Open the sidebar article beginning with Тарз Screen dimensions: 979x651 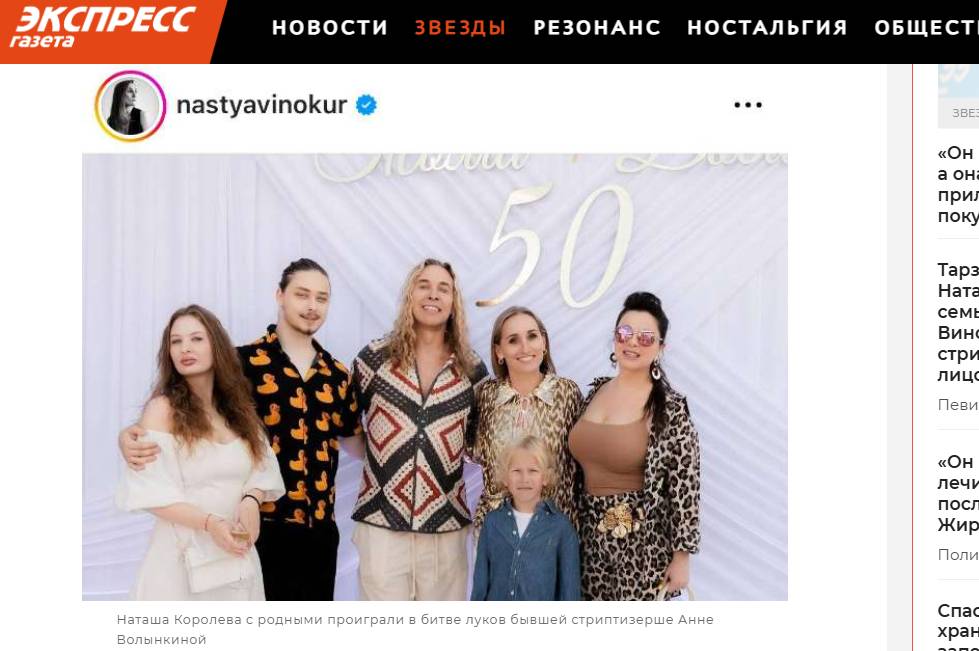pyautogui.click(x=958, y=322)
